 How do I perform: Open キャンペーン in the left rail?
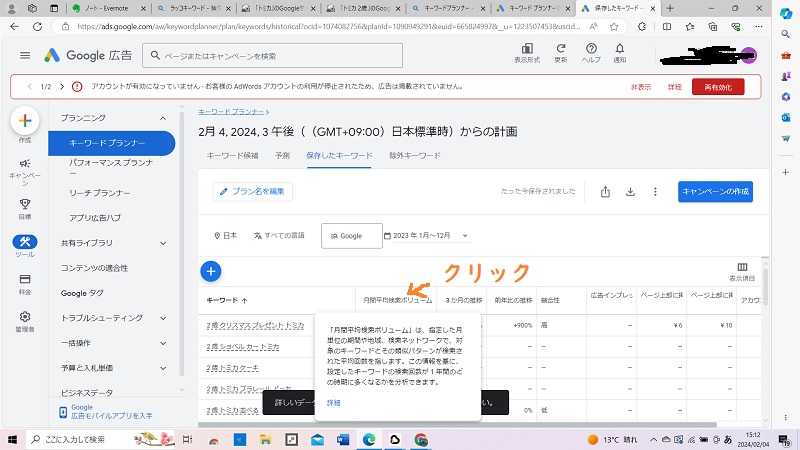(x=24, y=171)
